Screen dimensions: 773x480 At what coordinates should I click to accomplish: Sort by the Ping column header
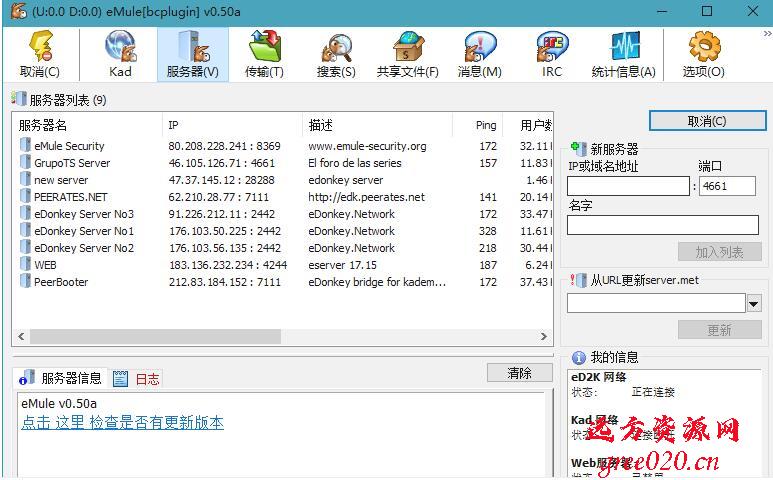tap(478, 125)
